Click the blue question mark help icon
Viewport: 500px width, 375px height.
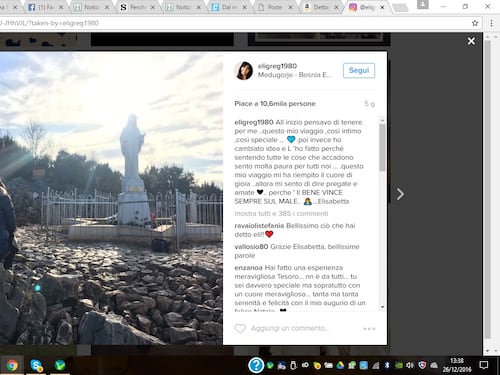(x=256, y=365)
